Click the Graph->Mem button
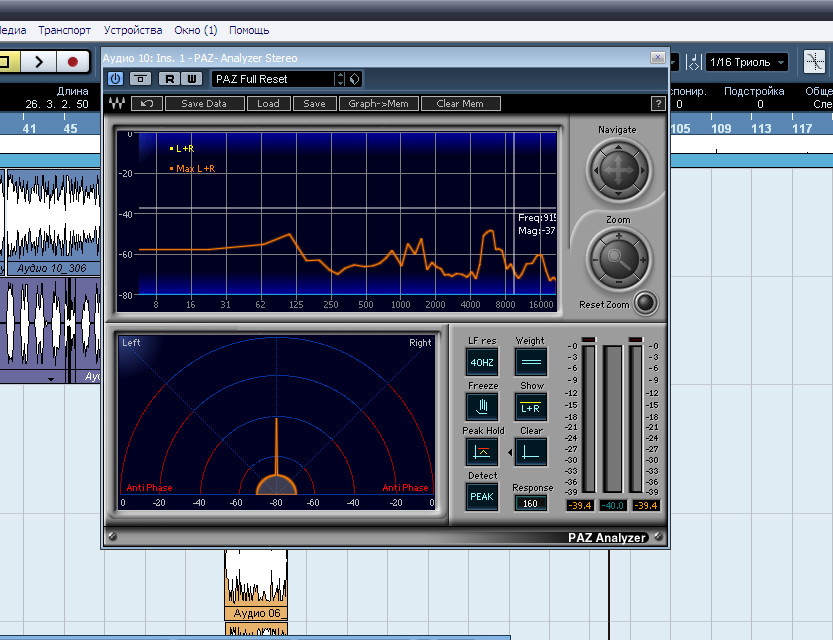 tap(379, 104)
